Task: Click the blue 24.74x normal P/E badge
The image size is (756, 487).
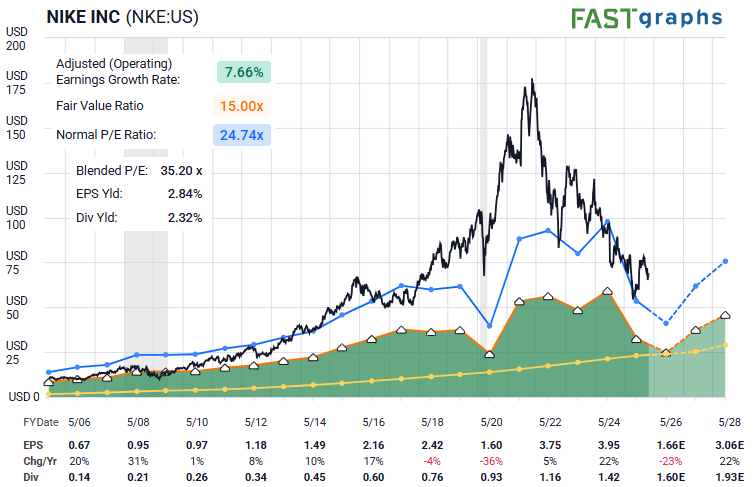Action: point(244,135)
